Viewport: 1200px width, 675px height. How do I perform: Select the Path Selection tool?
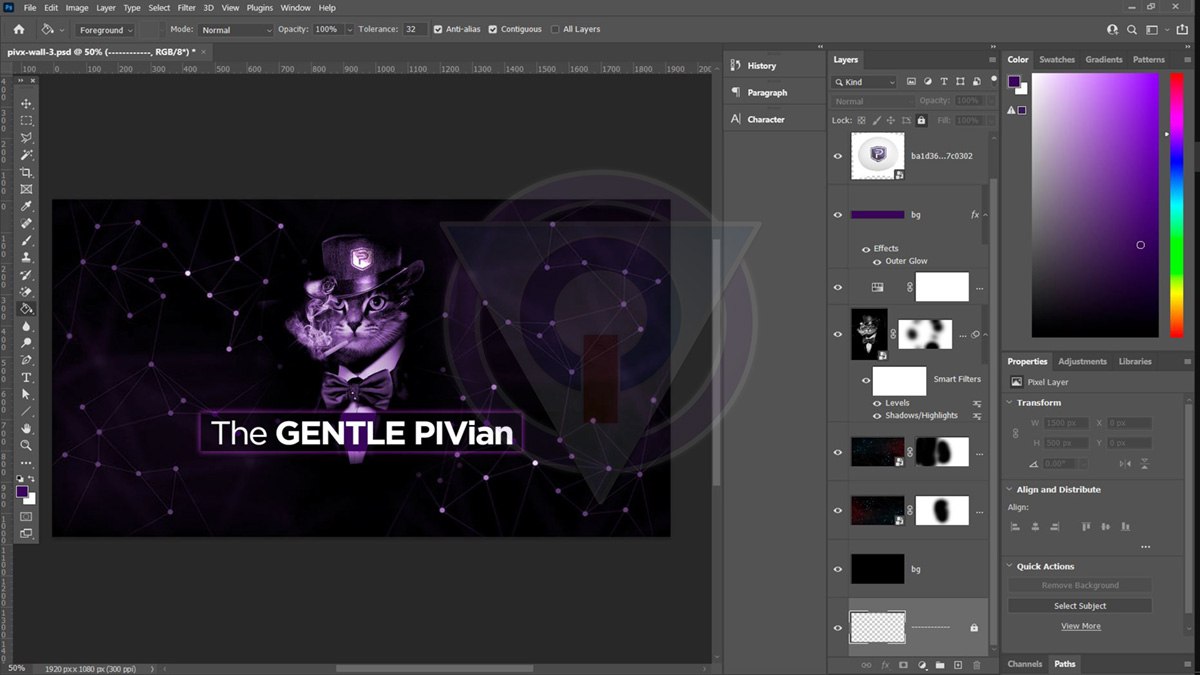27,394
